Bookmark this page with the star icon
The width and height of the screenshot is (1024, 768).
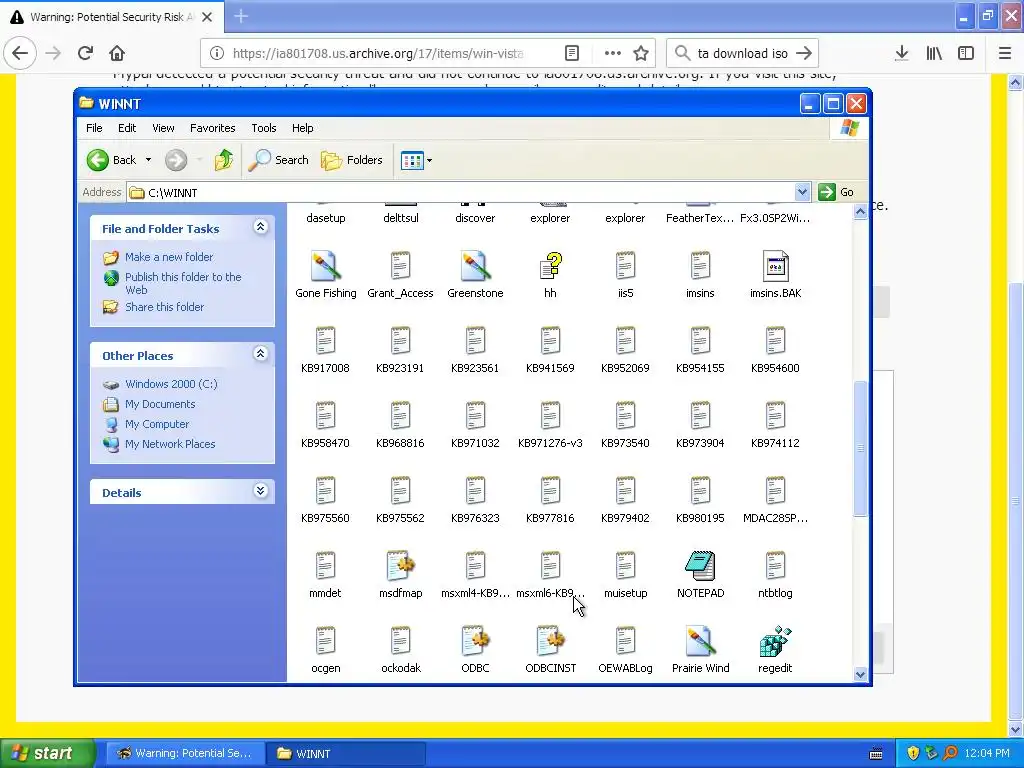coord(641,54)
